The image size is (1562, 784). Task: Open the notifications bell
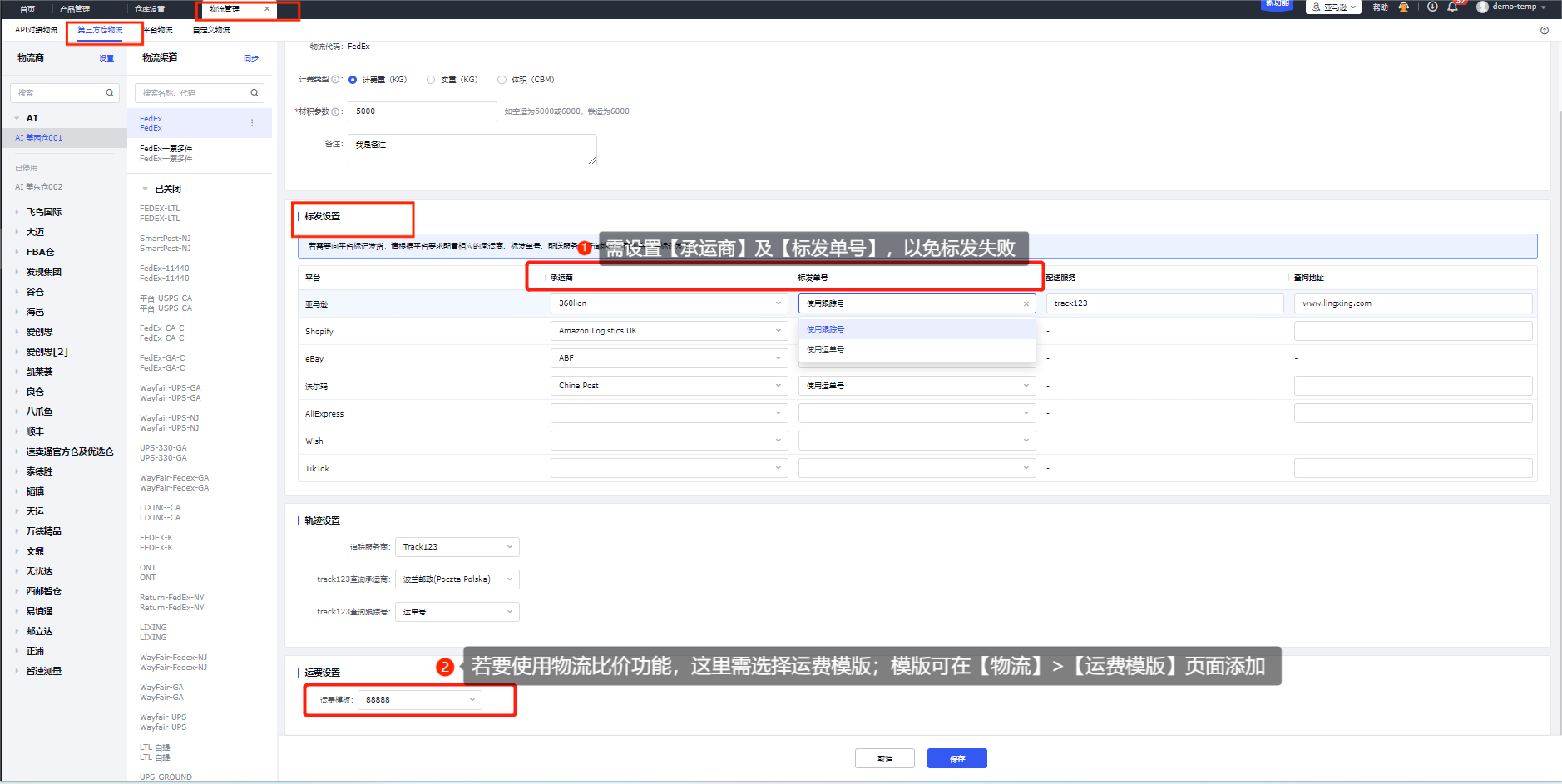pyautogui.click(x=1452, y=7)
